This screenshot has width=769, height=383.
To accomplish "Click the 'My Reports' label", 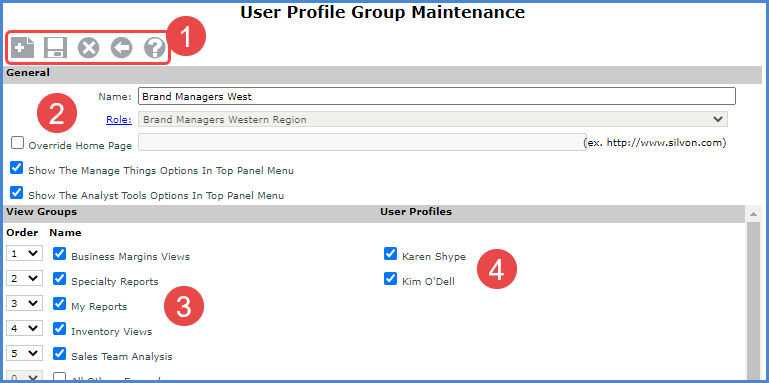I will click(x=99, y=306).
